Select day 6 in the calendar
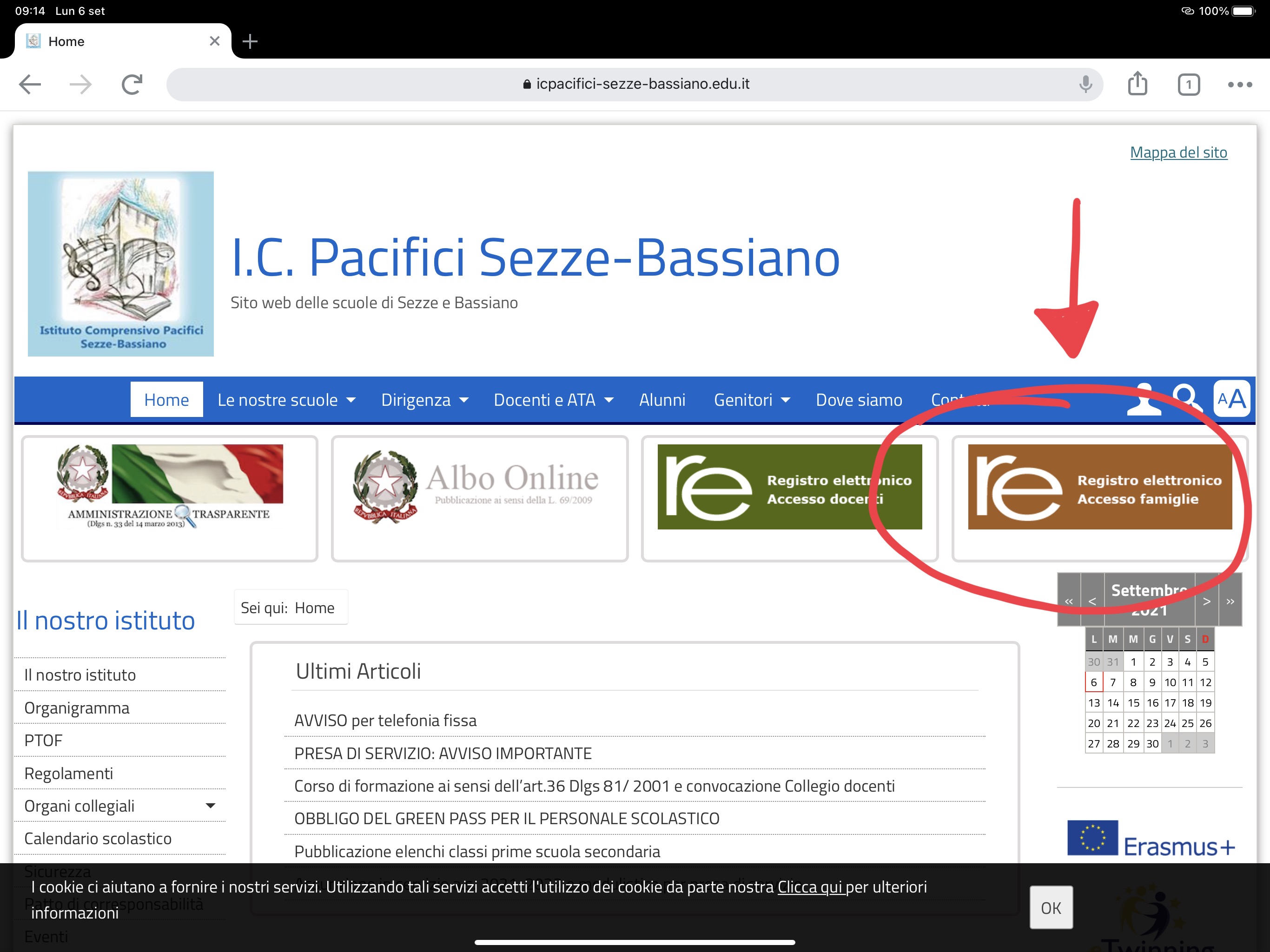The image size is (1270, 952). (1094, 682)
